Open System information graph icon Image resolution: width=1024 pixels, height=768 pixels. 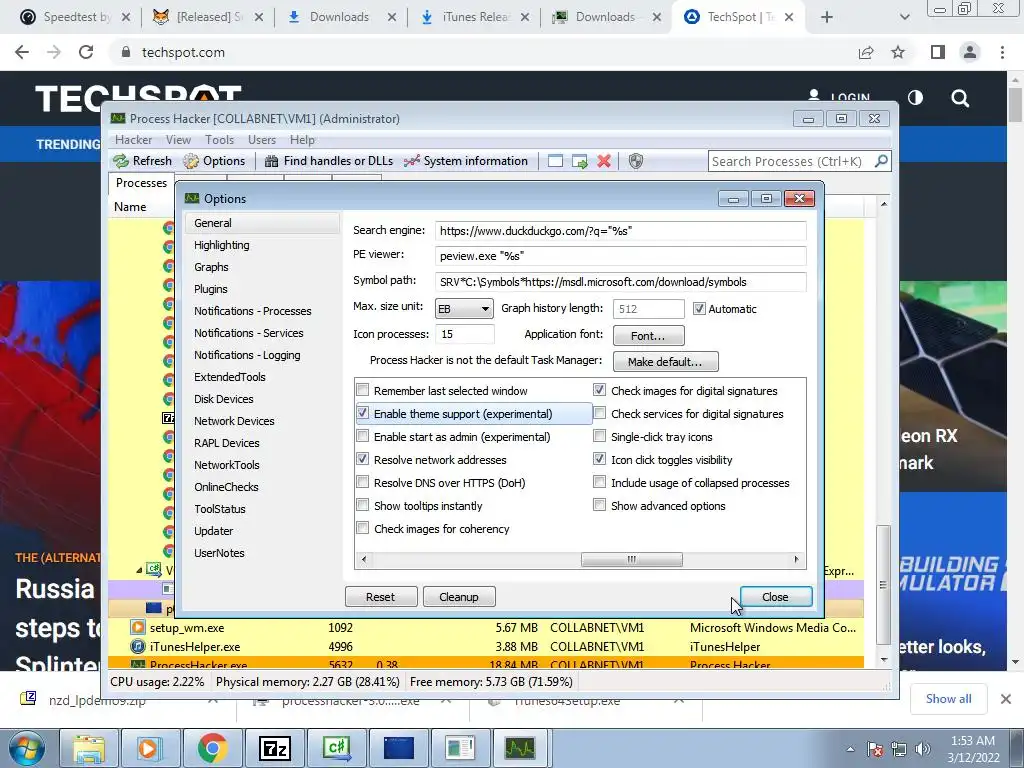411,161
